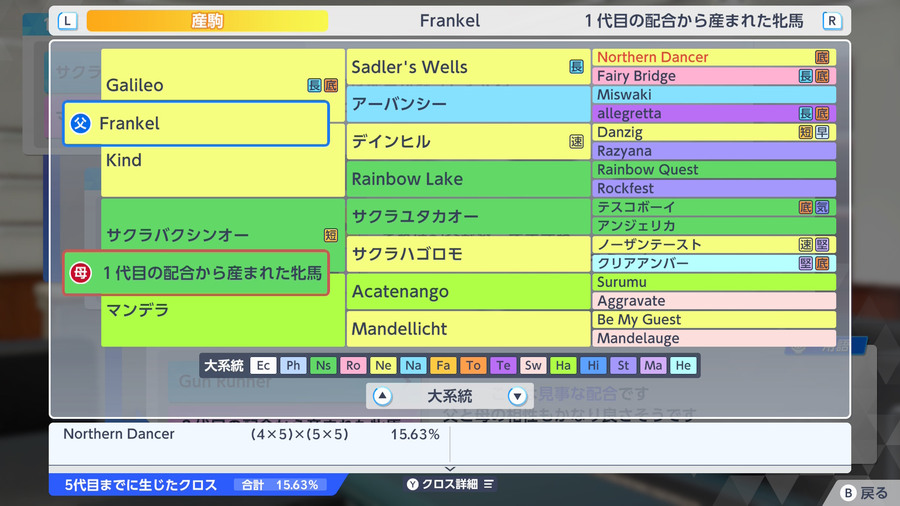This screenshot has height=506, width=900.
Task: Click the Razyana ancestor row
Action: [x=714, y=151]
